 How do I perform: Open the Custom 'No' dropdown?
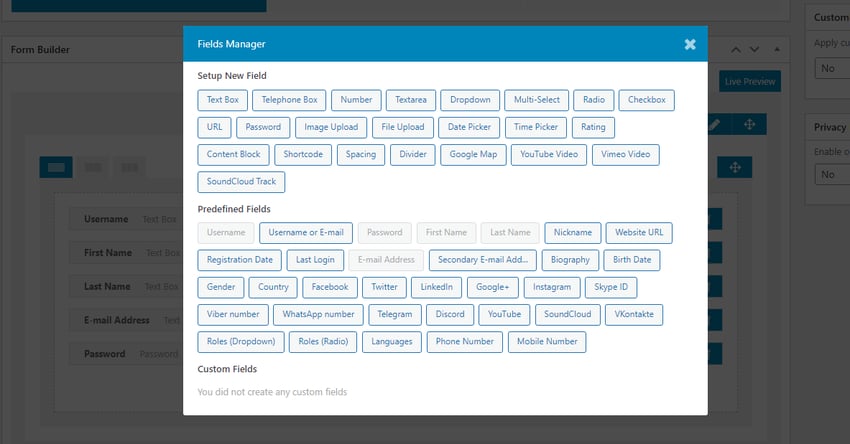(x=832, y=68)
